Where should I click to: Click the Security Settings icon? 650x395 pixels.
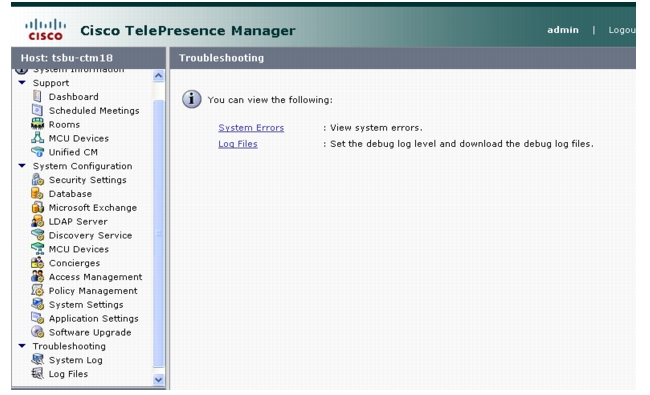click(x=37, y=179)
